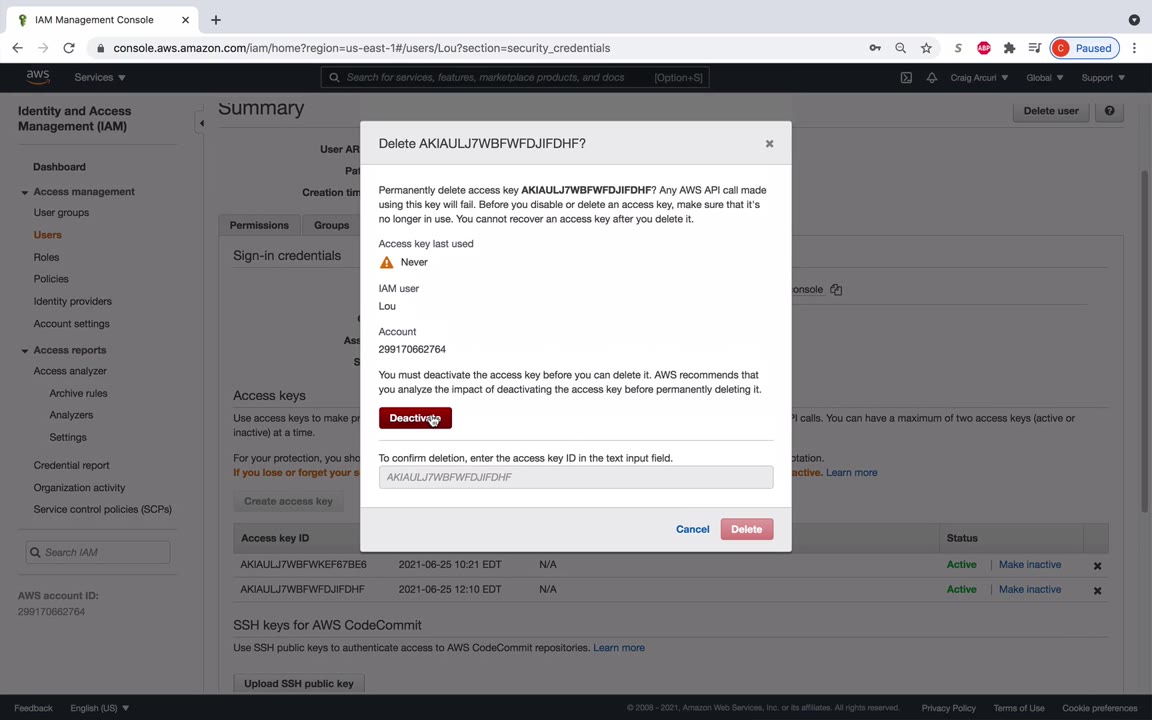Open the notifications bell icon
The width and height of the screenshot is (1152, 720).
coord(932,77)
